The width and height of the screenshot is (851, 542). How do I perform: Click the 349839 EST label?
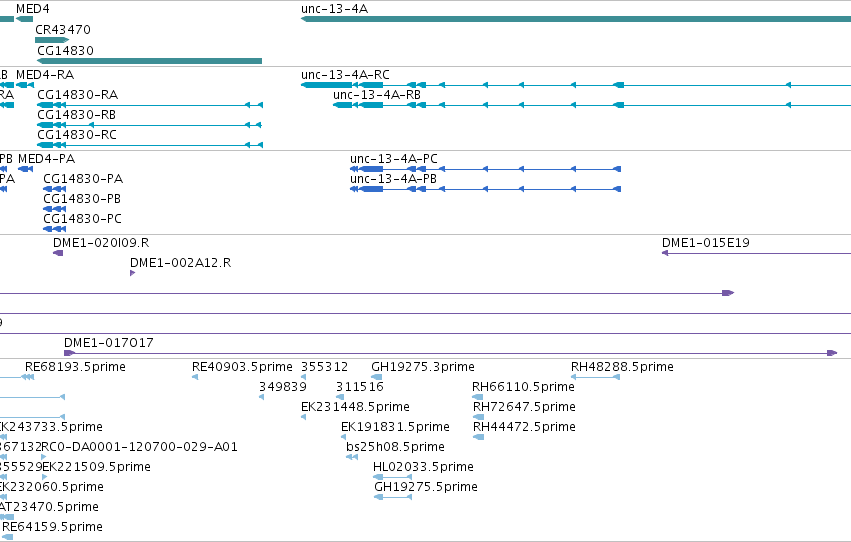[283, 387]
